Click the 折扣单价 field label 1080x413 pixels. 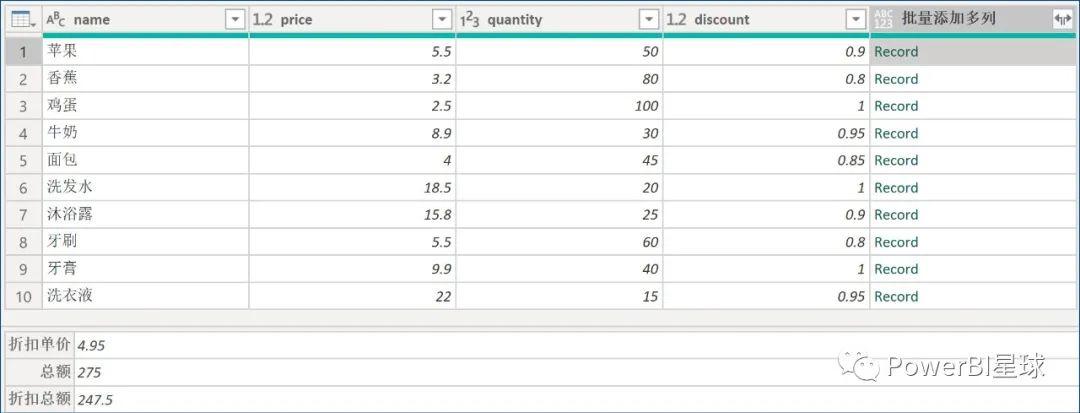pyautogui.click(x=40, y=346)
